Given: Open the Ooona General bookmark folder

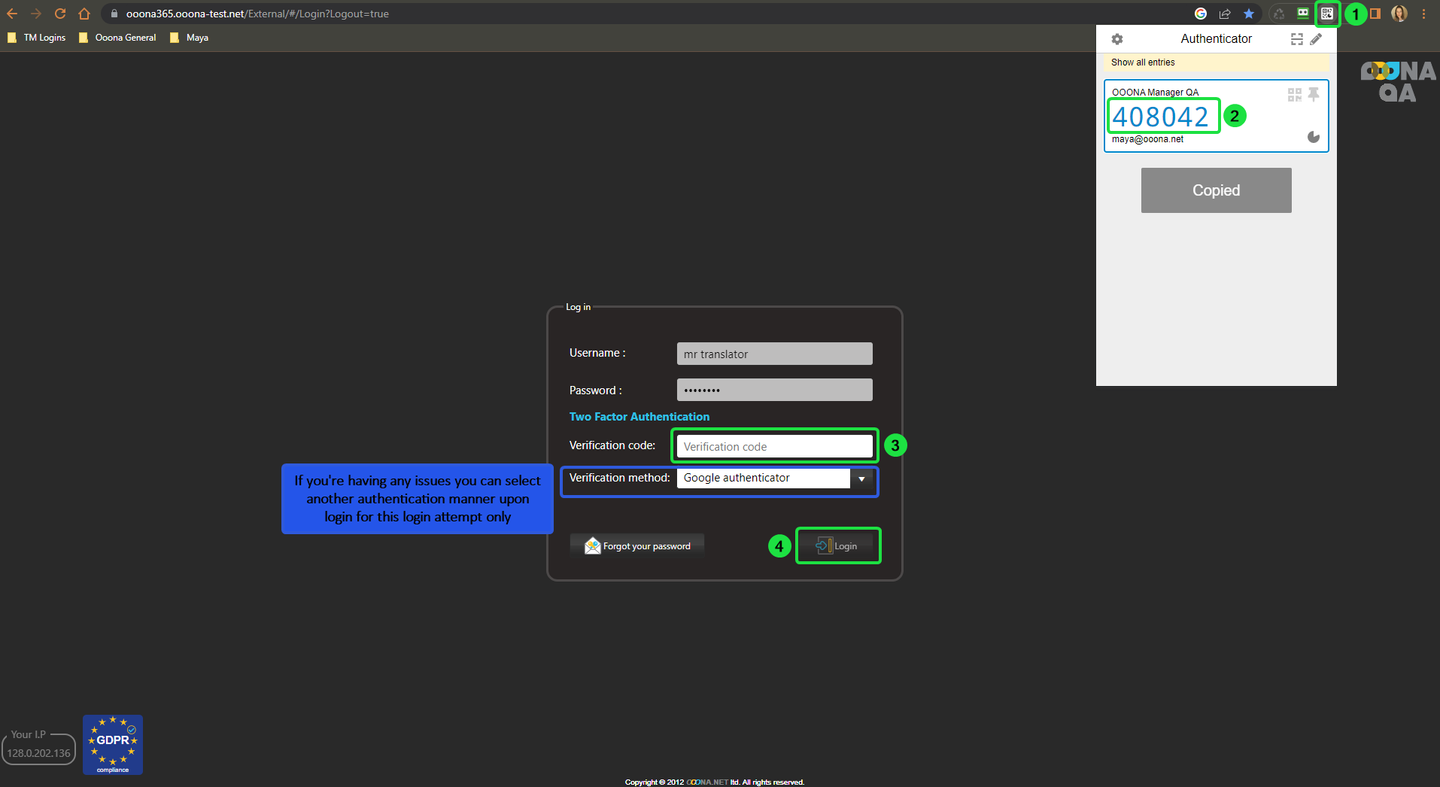Looking at the screenshot, I should (117, 38).
